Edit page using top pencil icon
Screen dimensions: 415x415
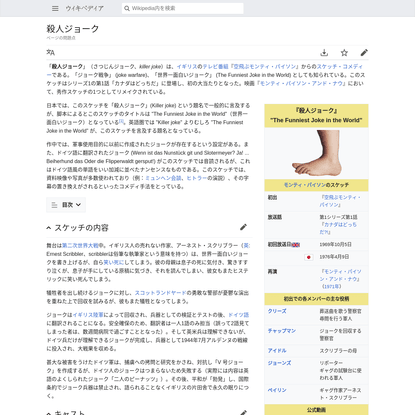(x=364, y=53)
